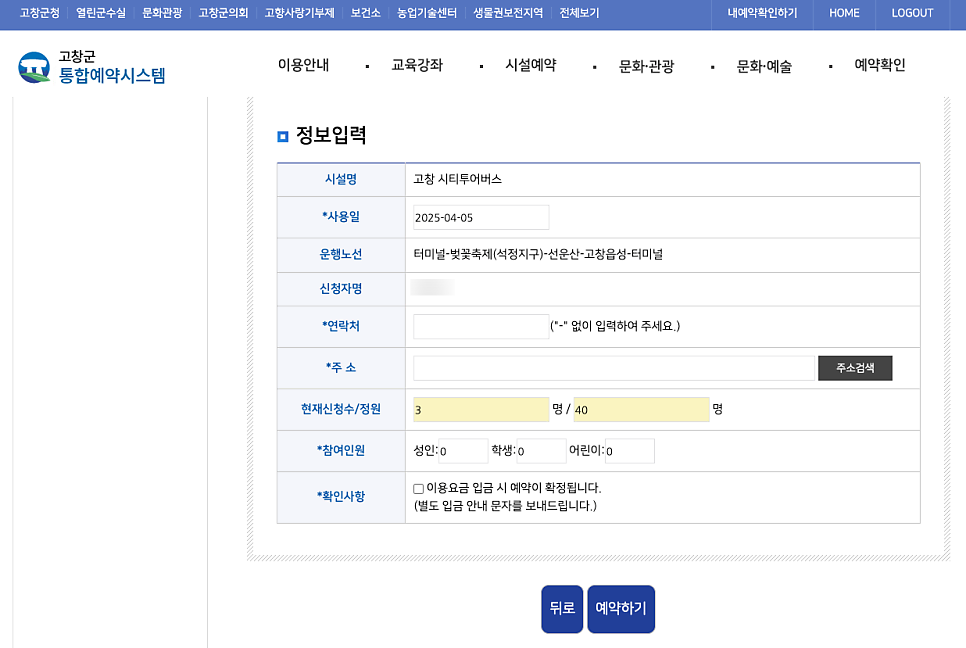The image size is (966, 648).
Task: Open the 이용안내 menu
Action: pyautogui.click(x=303, y=65)
